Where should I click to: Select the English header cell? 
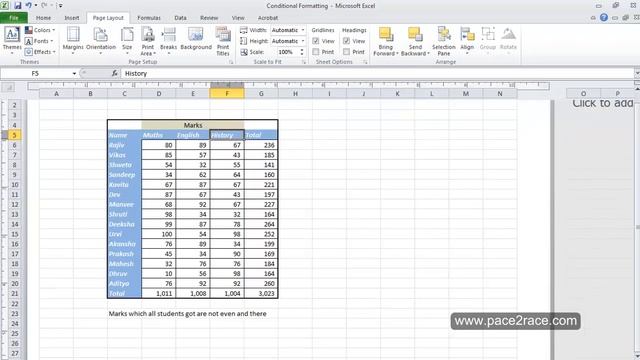(193, 135)
